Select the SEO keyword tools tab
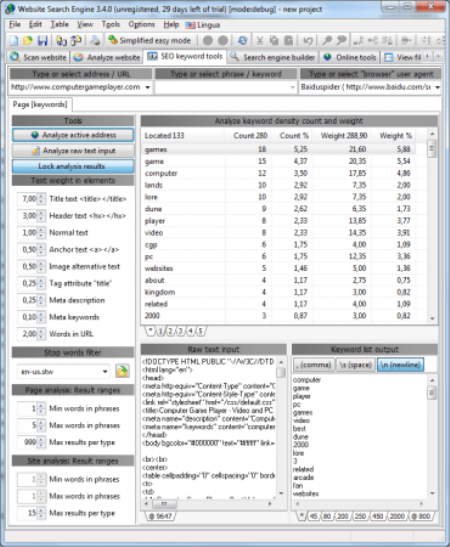Image resolution: width=450 pixels, height=547 pixels. click(185, 57)
